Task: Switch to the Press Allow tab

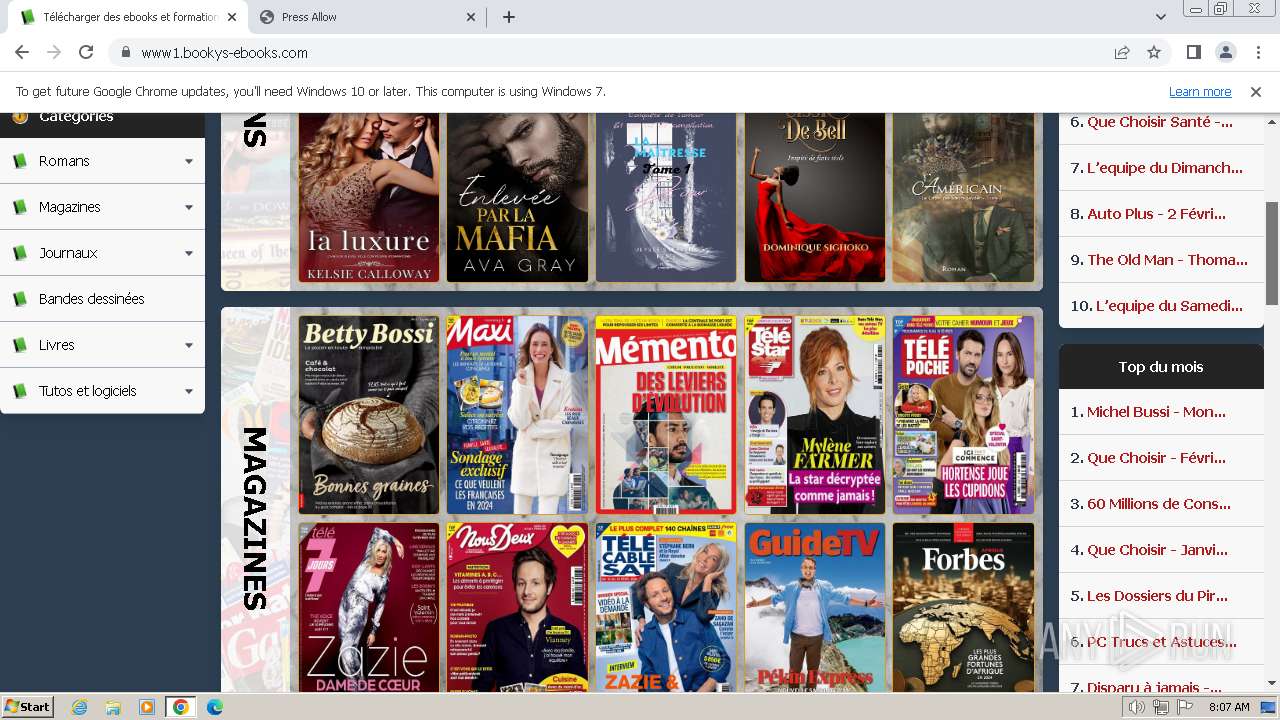Action: coord(366,17)
